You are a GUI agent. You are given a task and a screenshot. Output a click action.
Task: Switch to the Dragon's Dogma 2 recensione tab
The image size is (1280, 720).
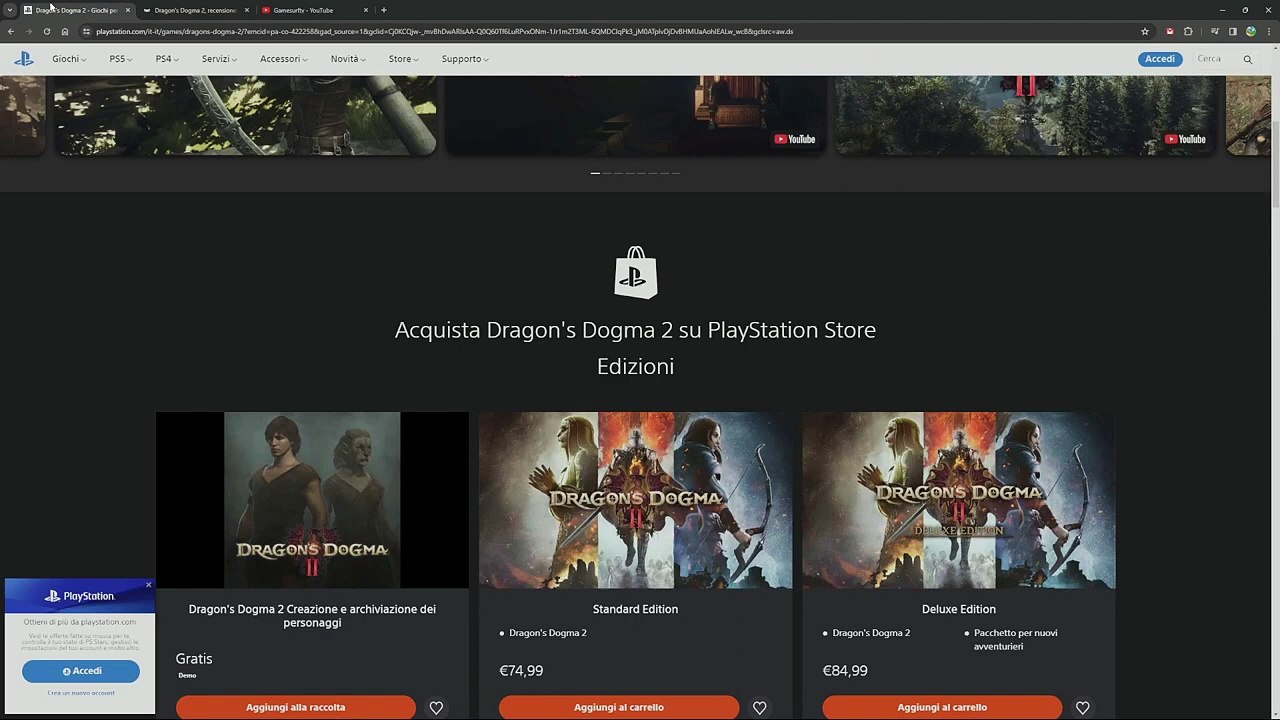coord(195,10)
